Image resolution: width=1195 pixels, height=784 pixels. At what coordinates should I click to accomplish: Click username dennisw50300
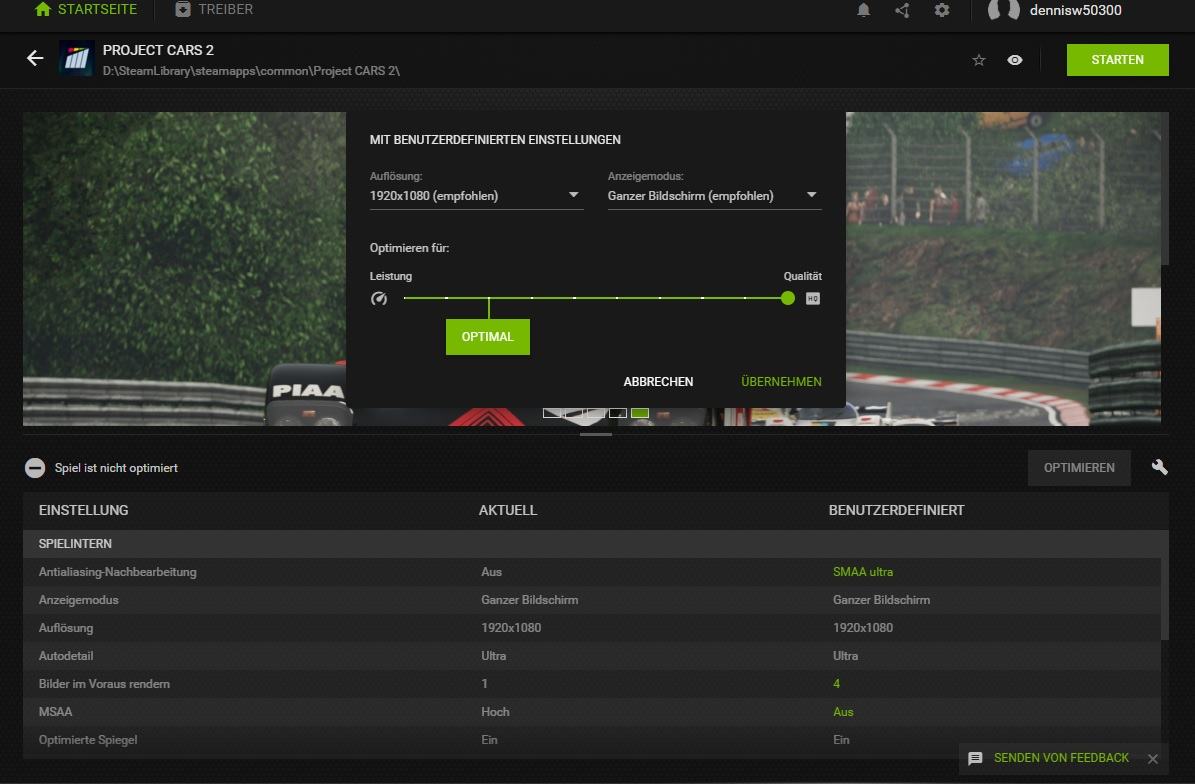click(1075, 10)
